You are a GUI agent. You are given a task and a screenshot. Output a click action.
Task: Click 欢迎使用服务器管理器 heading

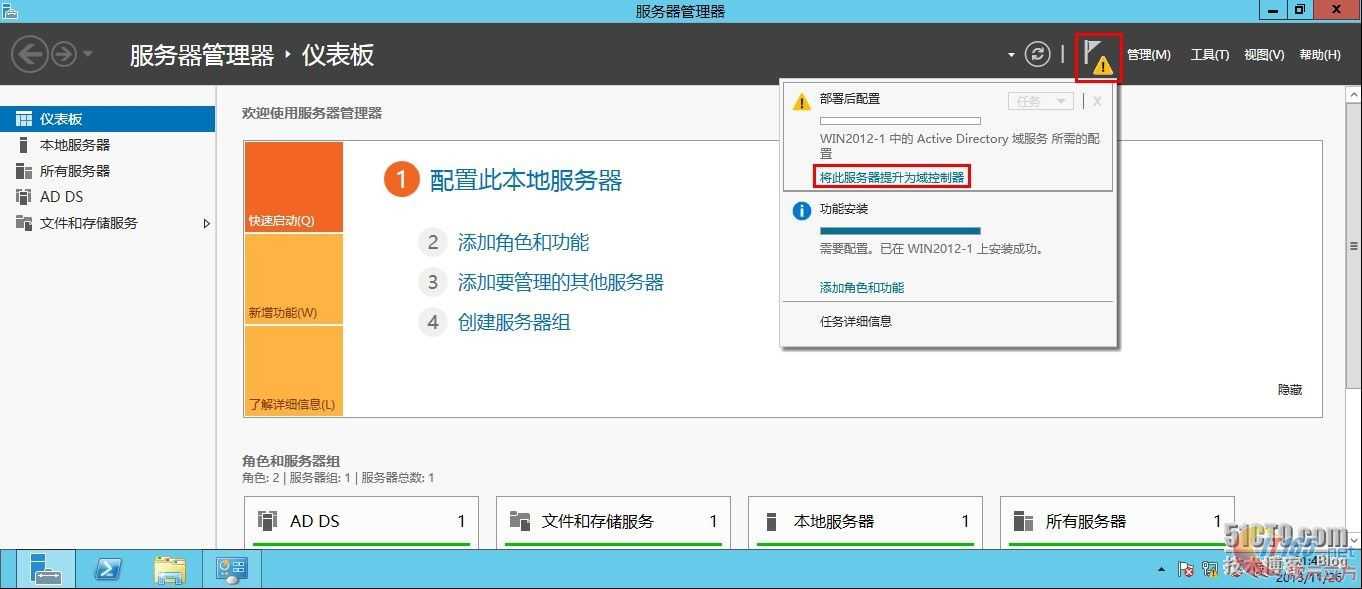[x=312, y=113]
